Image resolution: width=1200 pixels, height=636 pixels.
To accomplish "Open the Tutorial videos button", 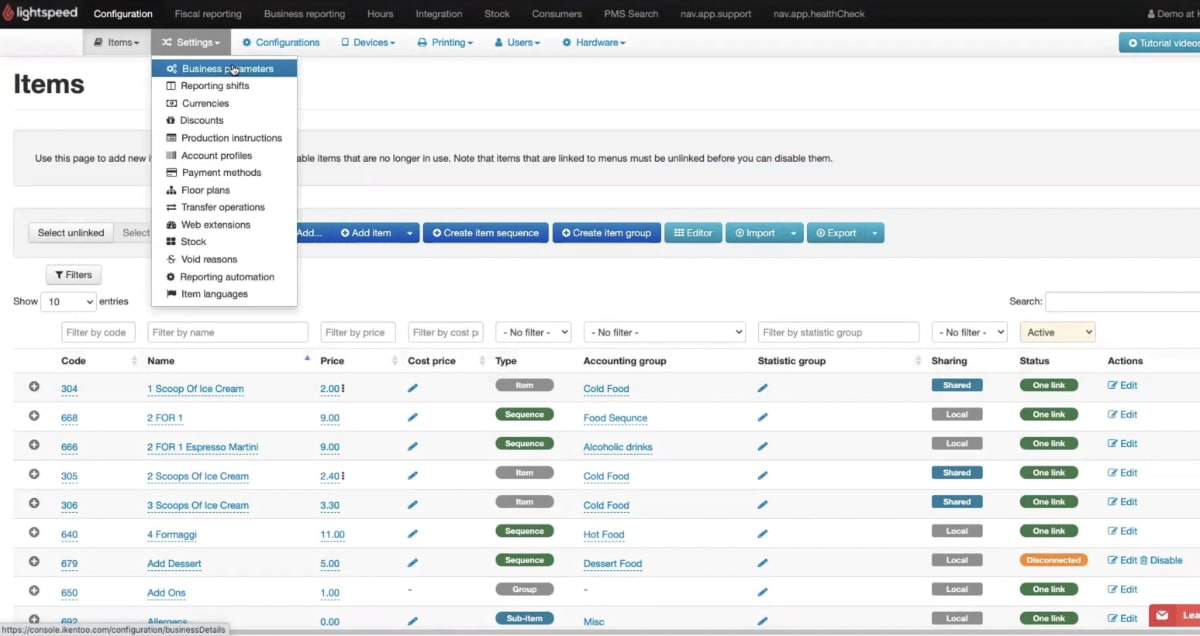I will (1160, 43).
